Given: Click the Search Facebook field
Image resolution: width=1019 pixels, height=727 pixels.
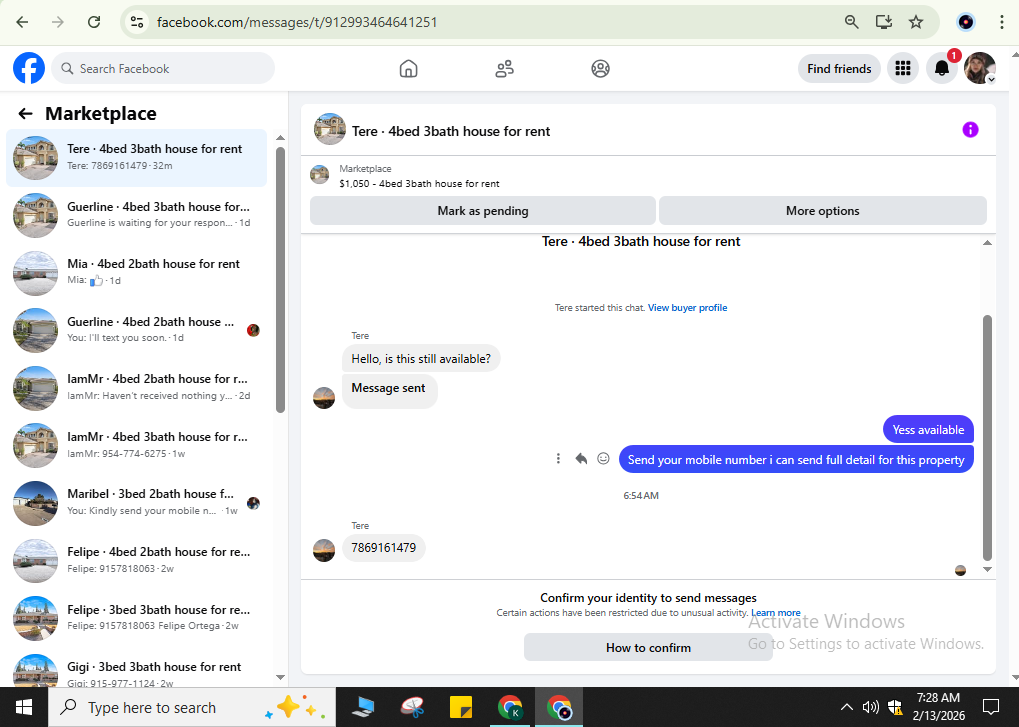Looking at the screenshot, I should point(163,68).
